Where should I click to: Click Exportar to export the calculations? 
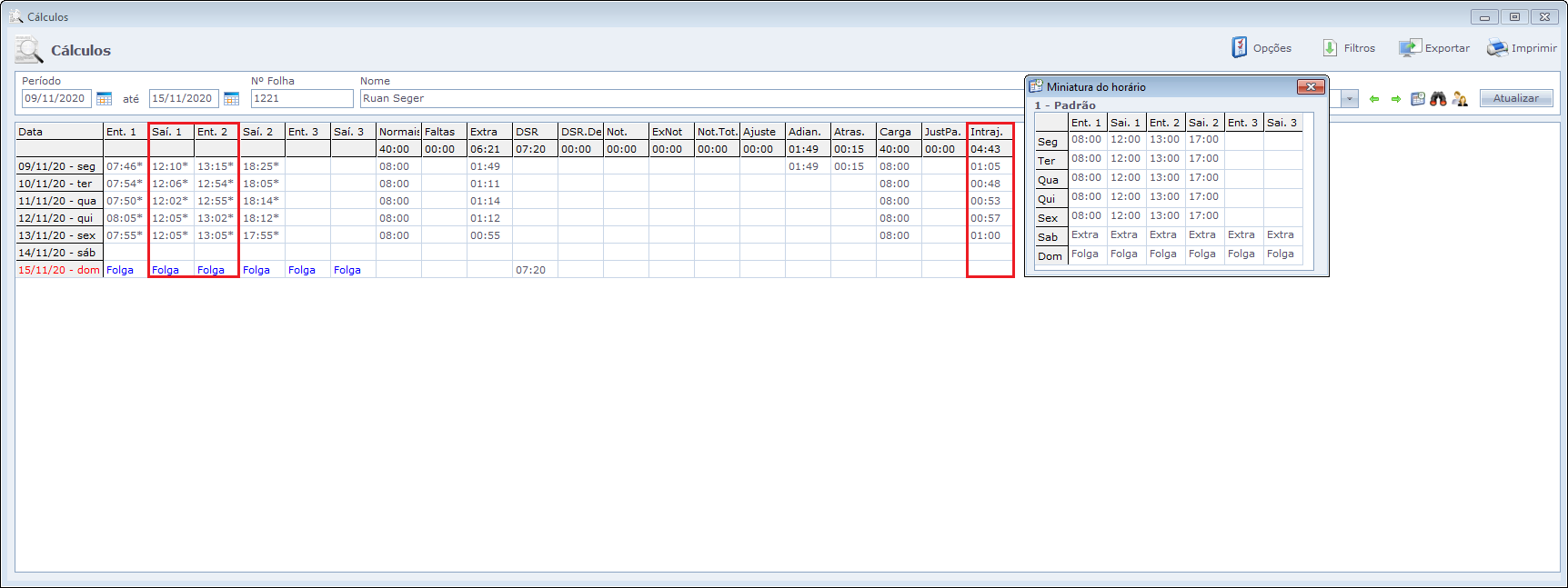pos(1434,48)
